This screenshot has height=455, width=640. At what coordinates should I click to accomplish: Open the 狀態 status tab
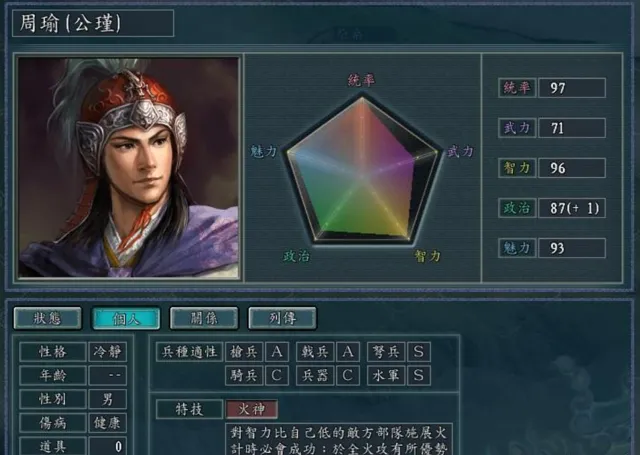pyautogui.click(x=47, y=318)
